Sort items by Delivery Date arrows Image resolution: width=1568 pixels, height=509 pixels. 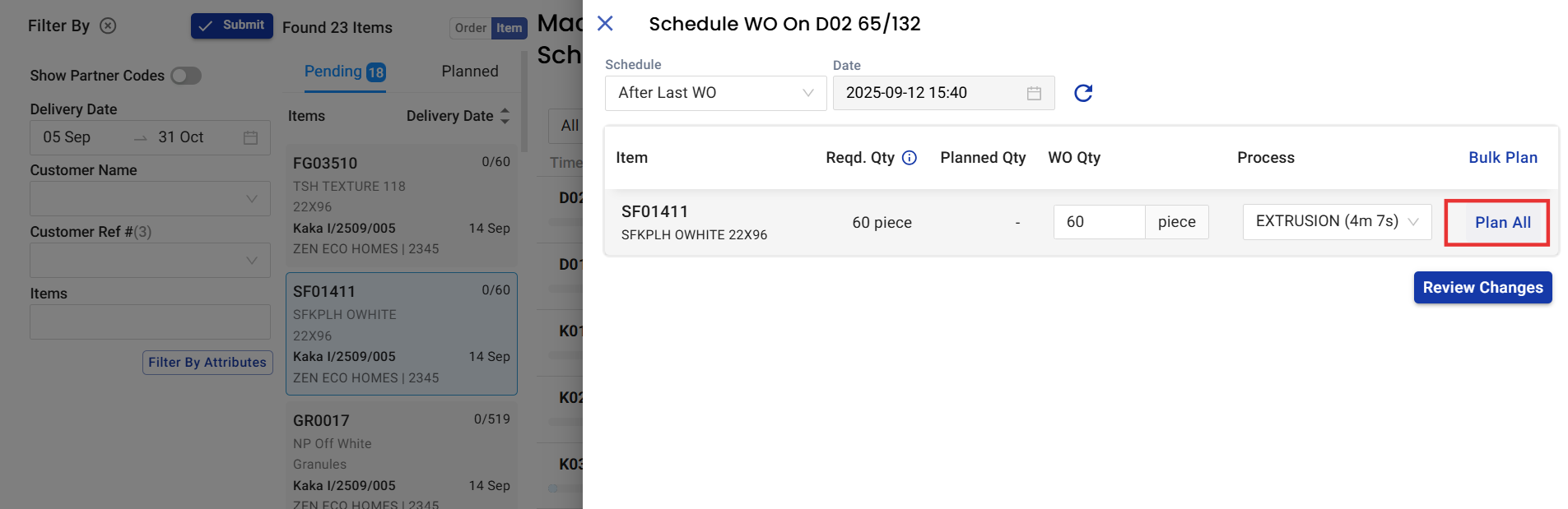click(505, 116)
